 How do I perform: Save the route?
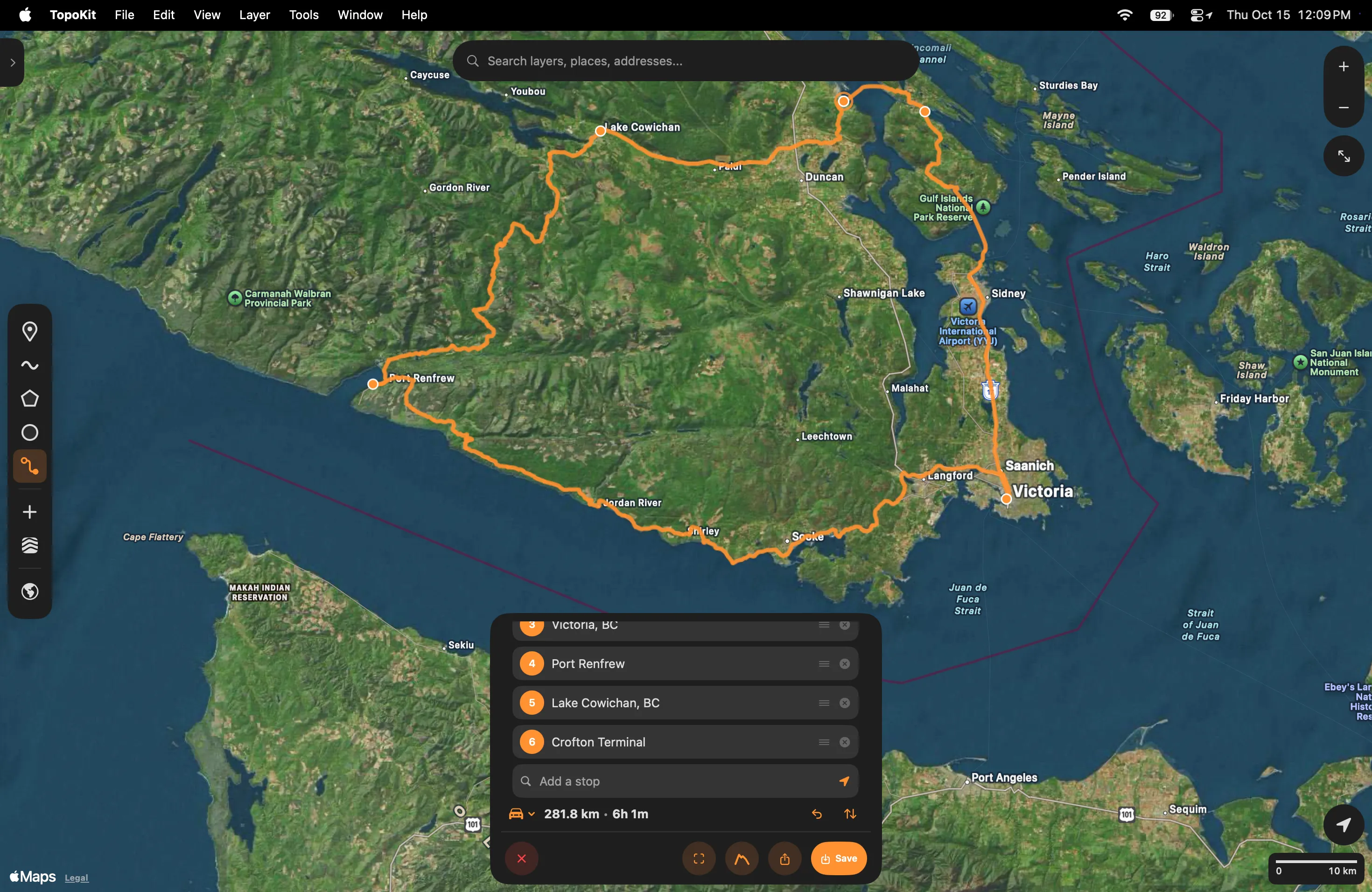tap(839, 858)
